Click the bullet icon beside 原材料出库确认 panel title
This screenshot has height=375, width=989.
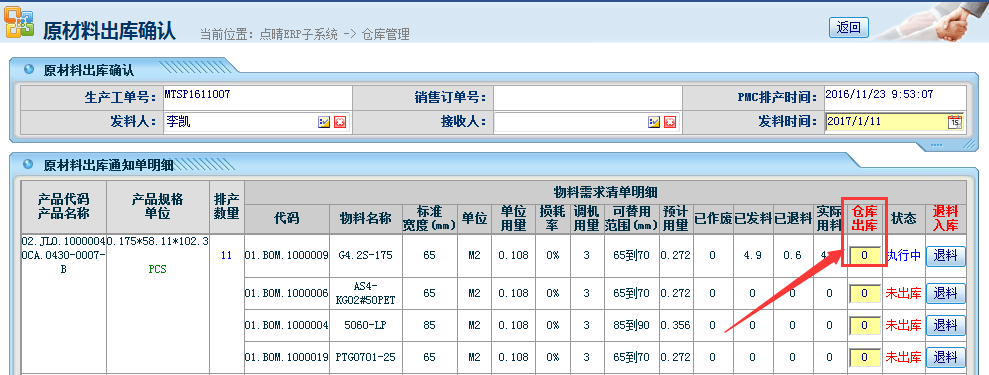[28, 69]
